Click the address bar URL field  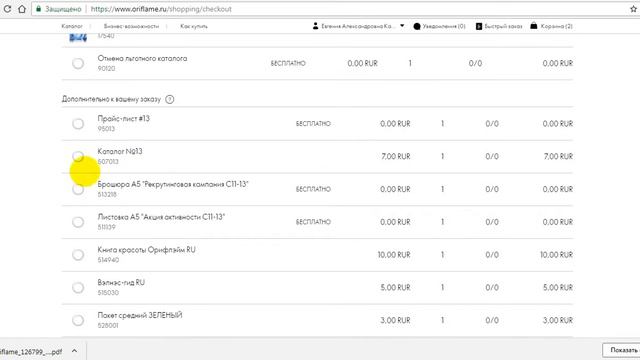(327, 9)
